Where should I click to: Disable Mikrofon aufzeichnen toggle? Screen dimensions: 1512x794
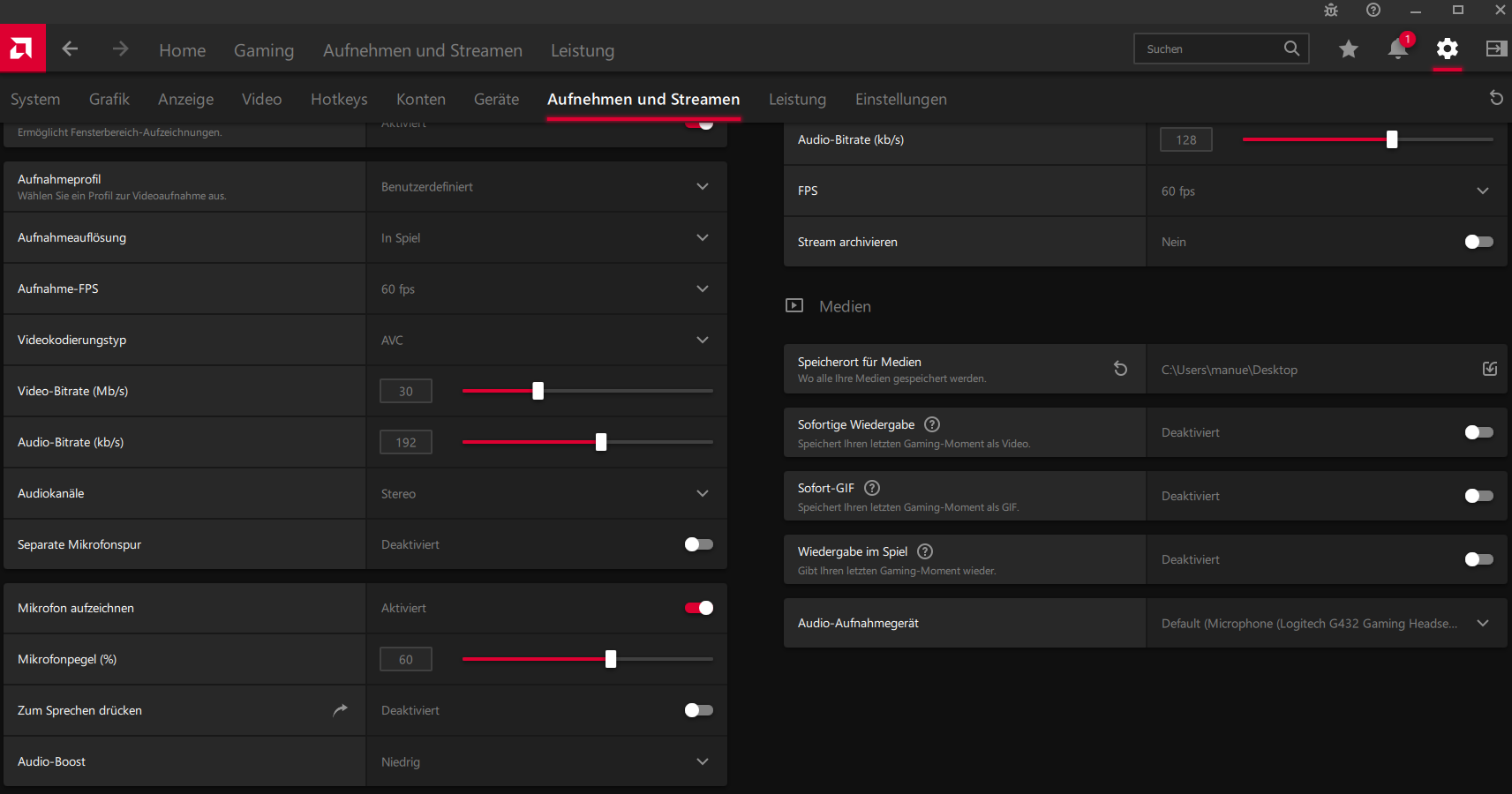tap(698, 608)
